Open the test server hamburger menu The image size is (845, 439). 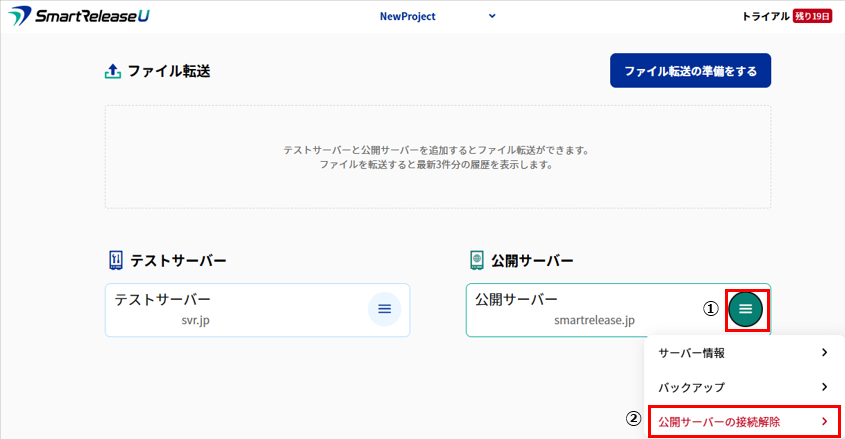pos(384,309)
